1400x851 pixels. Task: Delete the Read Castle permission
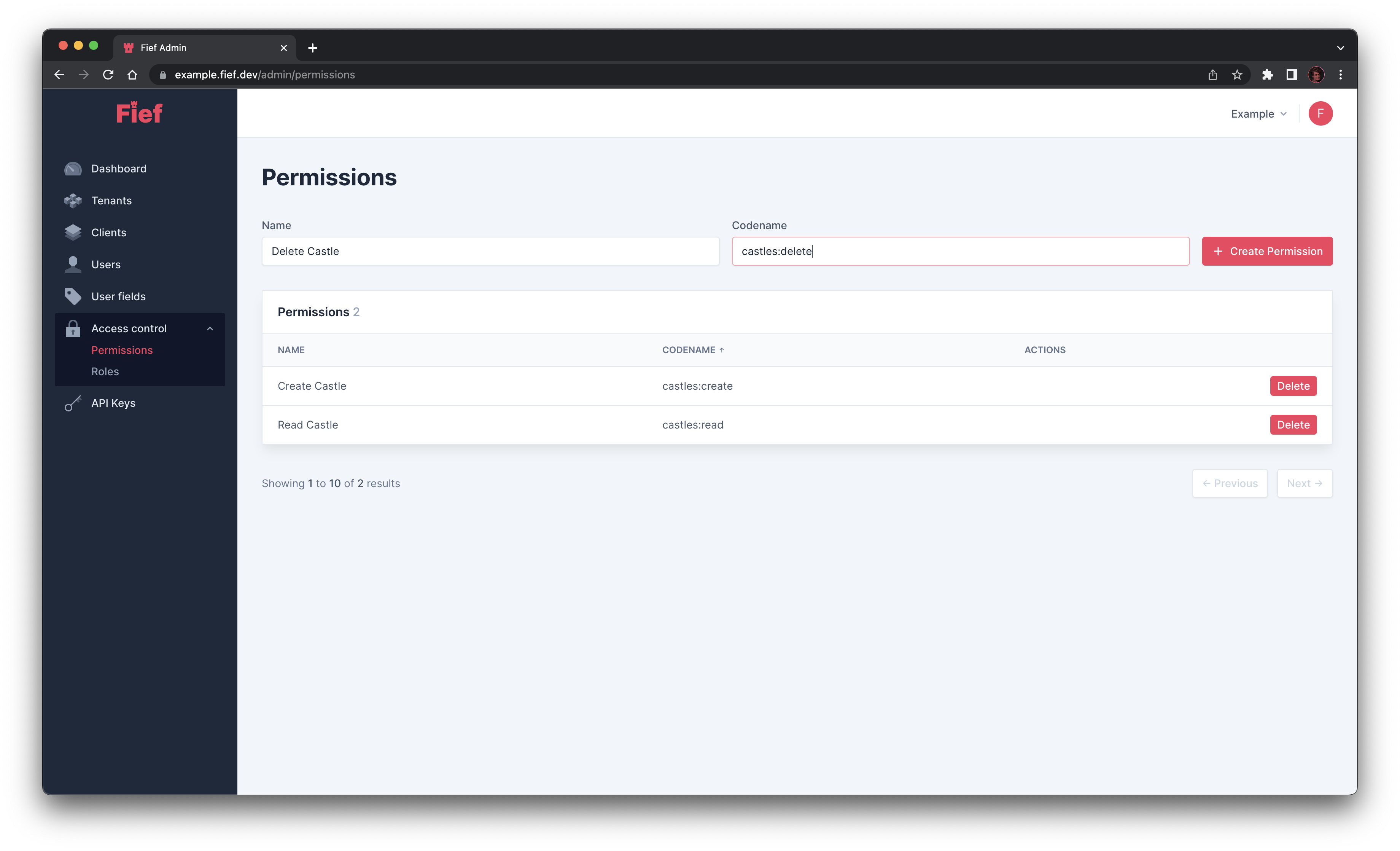coord(1293,425)
